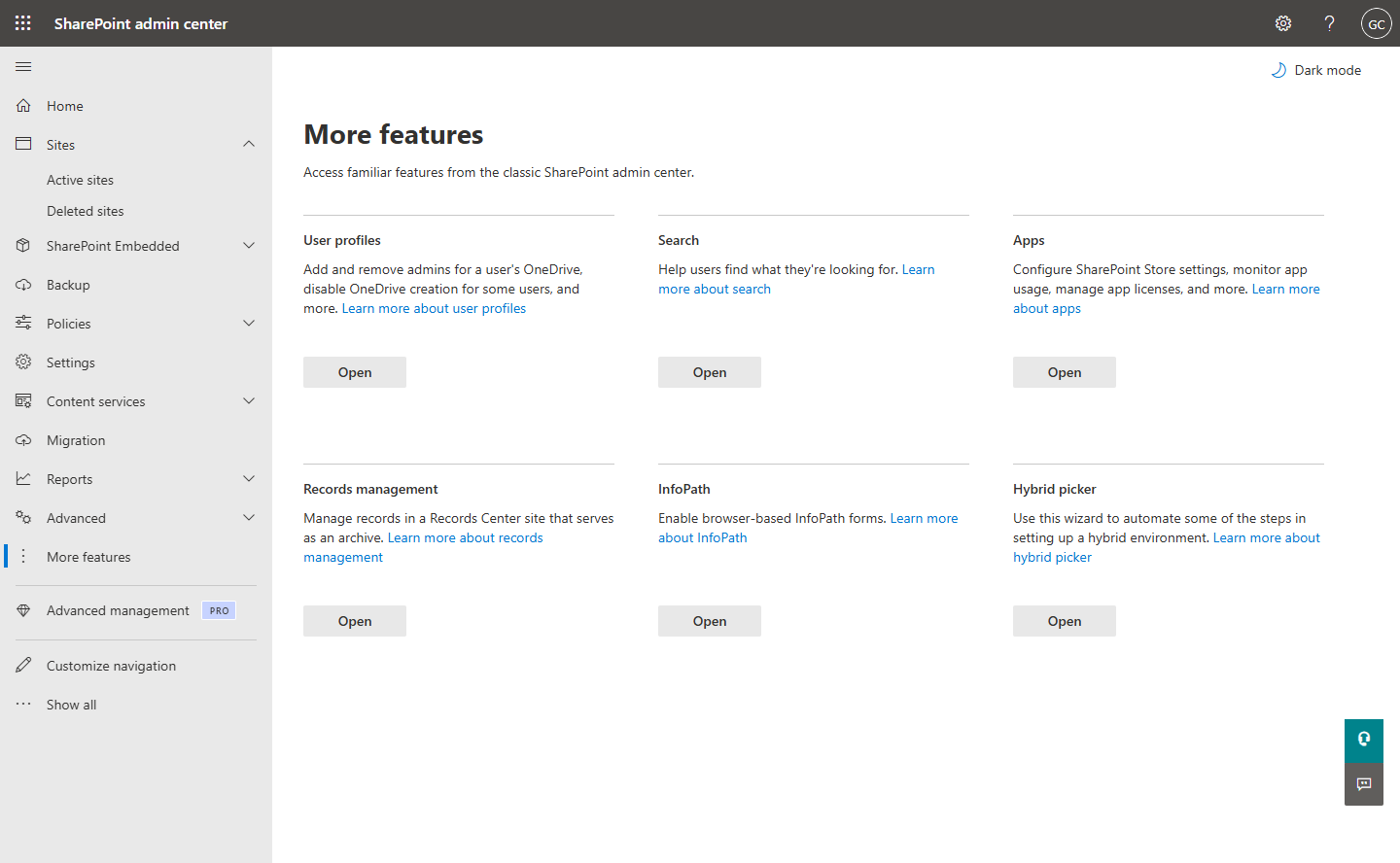Open the Hybrid picker feature
The height and width of the screenshot is (863, 1400).
(x=1065, y=621)
